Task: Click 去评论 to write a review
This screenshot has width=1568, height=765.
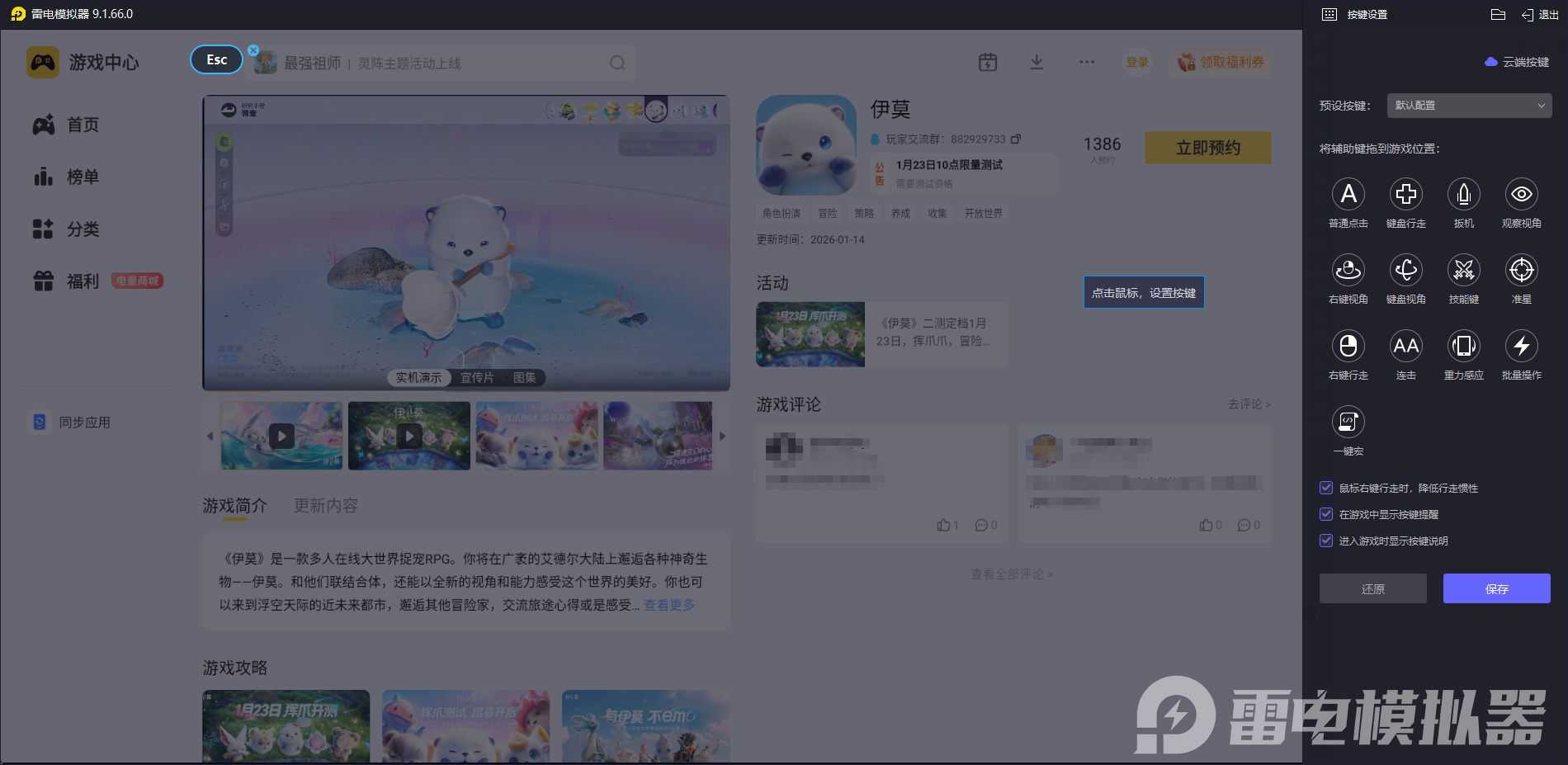Action: pyautogui.click(x=1249, y=404)
